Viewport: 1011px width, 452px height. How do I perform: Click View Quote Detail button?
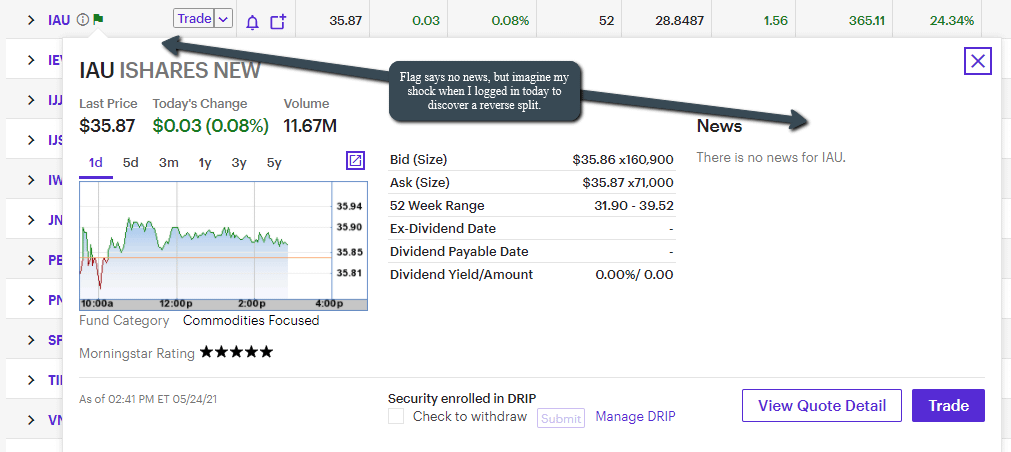(821, 405)
